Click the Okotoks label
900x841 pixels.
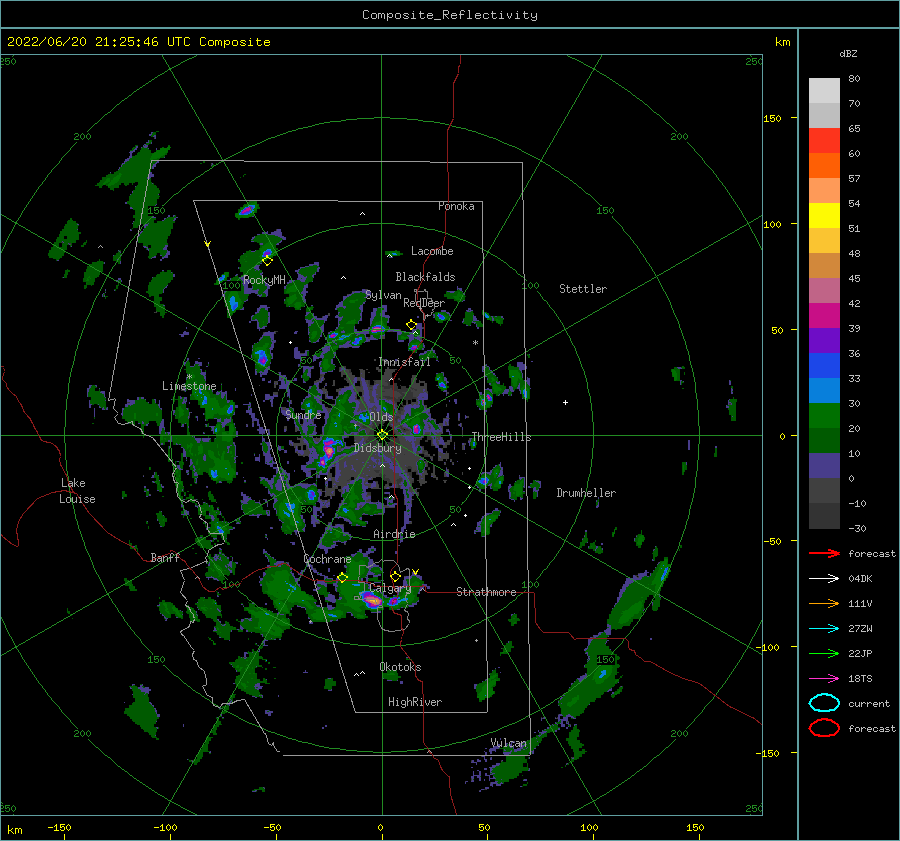pos(401,667)
